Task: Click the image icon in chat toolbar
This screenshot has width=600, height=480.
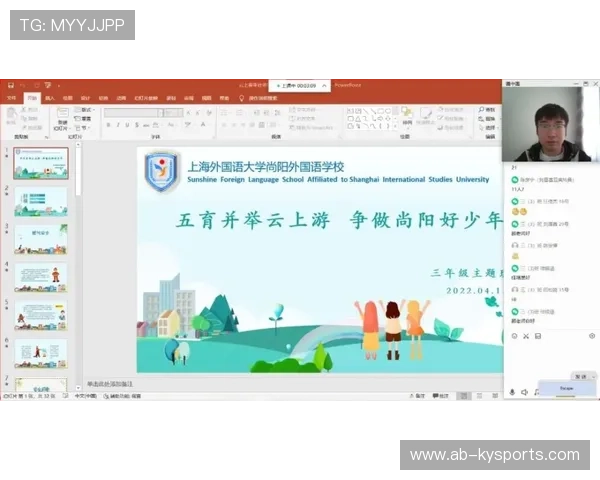Action: pos(538,336)
